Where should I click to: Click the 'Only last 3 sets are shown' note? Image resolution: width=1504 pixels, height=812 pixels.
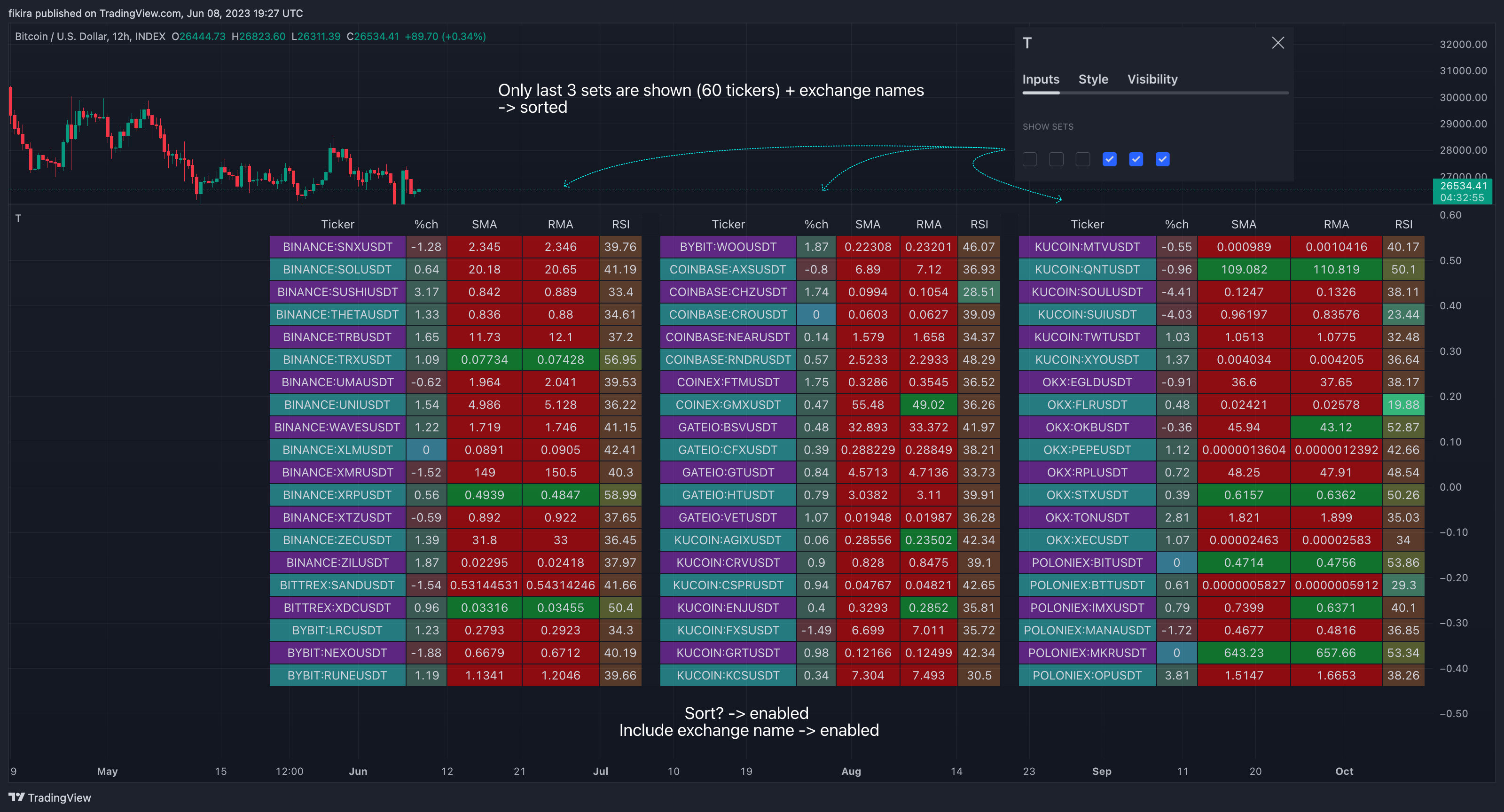[x=711, y=99]
